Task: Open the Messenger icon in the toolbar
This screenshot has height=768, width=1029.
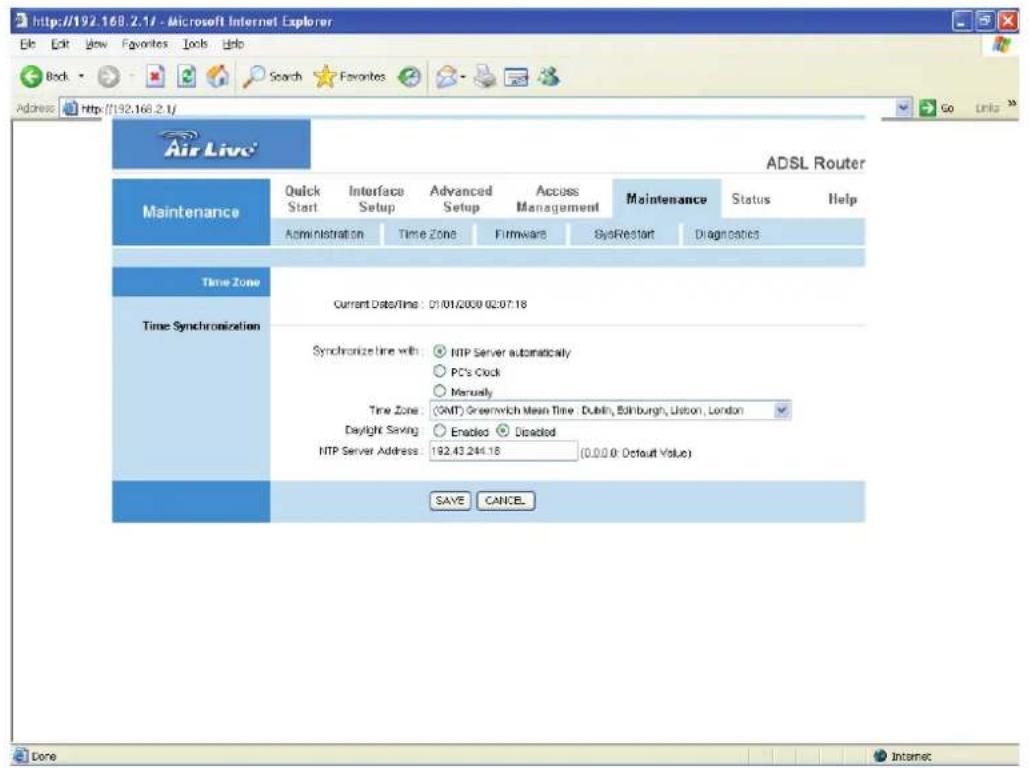Action: pos(549,77)
